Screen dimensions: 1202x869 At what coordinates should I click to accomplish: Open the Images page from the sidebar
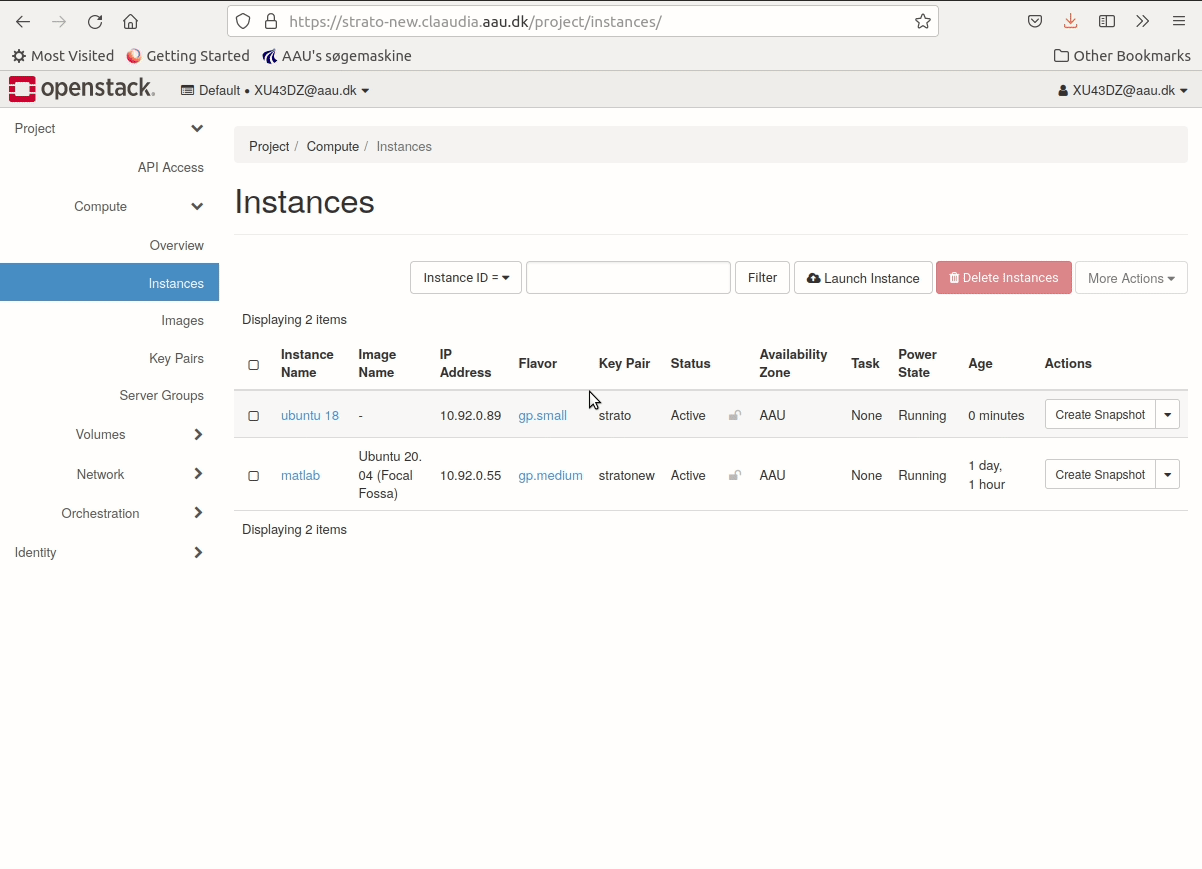pos(183,320)
